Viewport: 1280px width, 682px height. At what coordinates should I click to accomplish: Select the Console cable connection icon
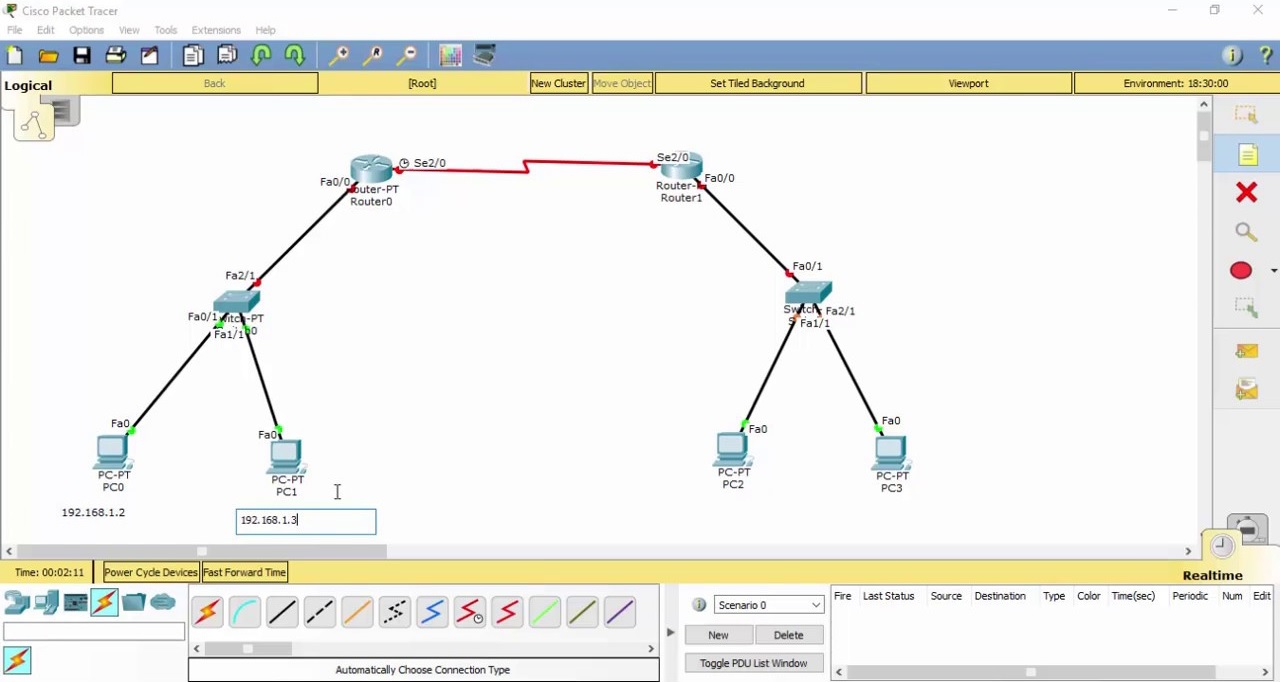(245, 611)
